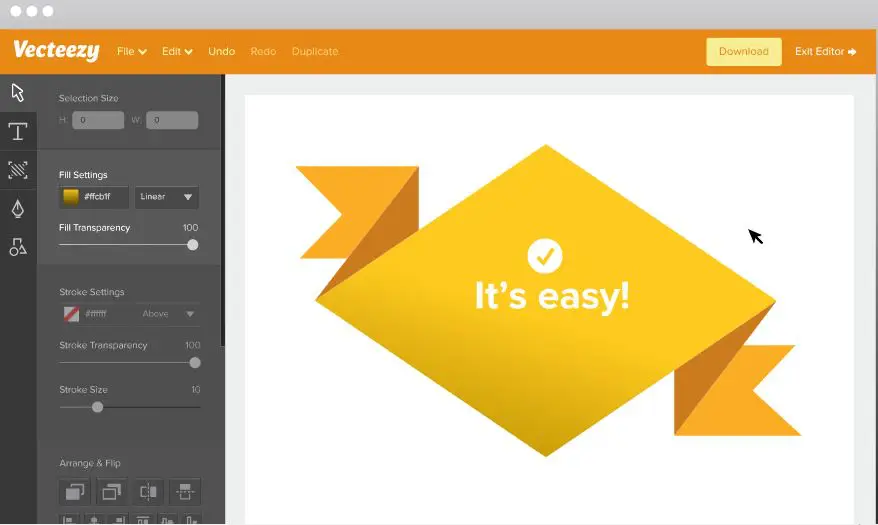Image resolution: width=878 pixels, height=525 pixels.
Task: Choose the marquee area selection tool
Action: point(18,170)
